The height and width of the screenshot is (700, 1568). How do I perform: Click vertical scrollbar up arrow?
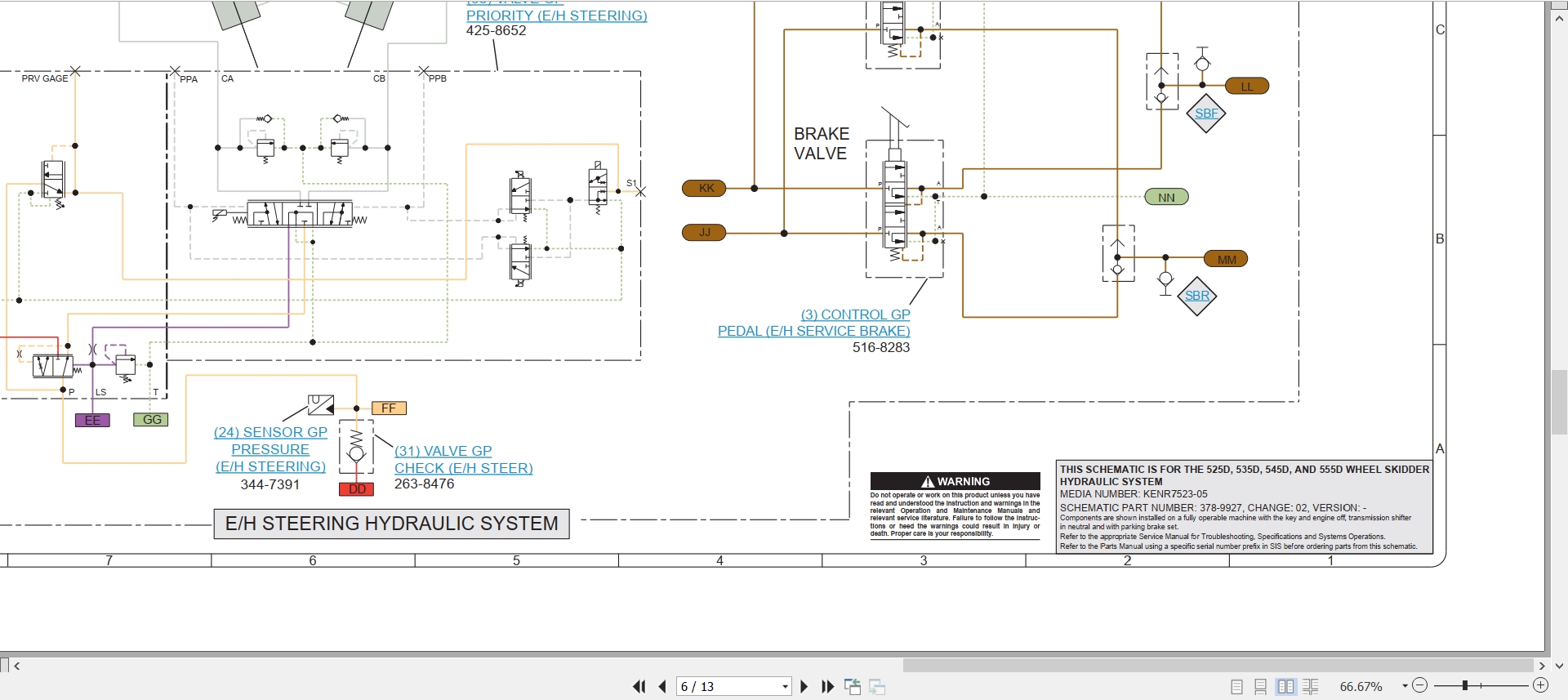[x=1558, y=20]
